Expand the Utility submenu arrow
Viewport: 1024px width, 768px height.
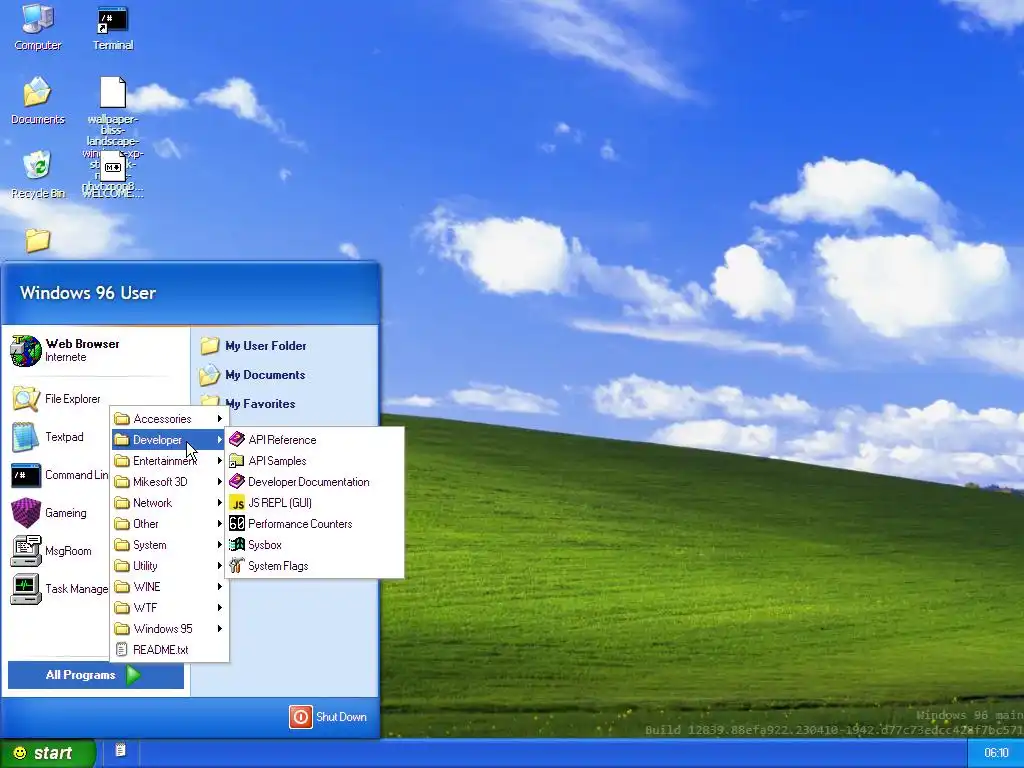click(220, 566)
